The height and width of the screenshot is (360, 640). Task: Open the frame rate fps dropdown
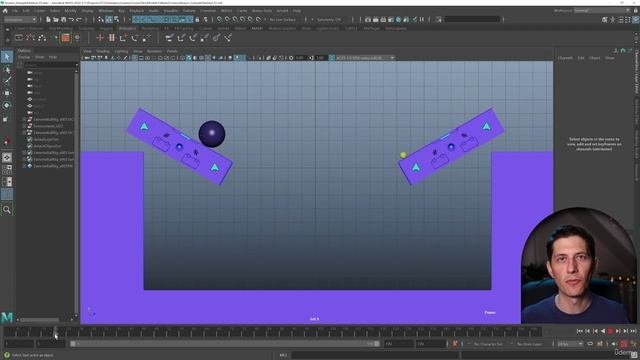(570, 344)
